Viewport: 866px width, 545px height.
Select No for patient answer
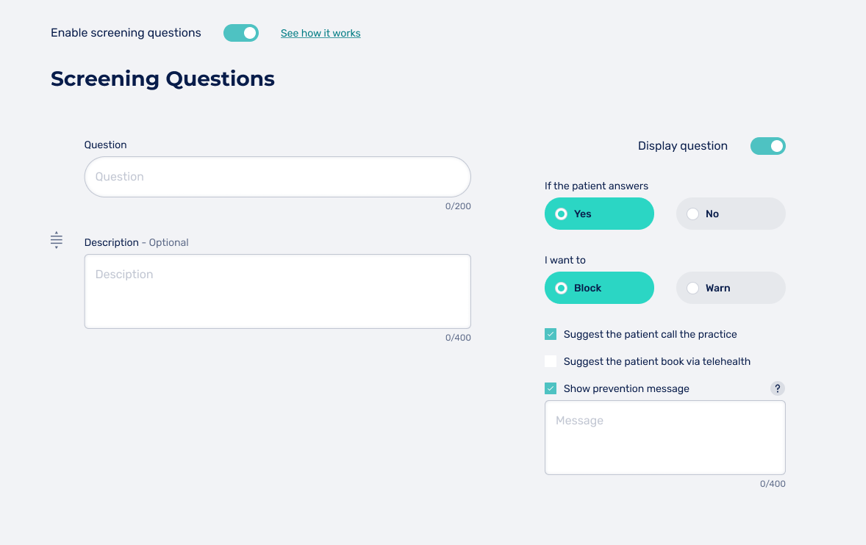(x=730, y=214)
